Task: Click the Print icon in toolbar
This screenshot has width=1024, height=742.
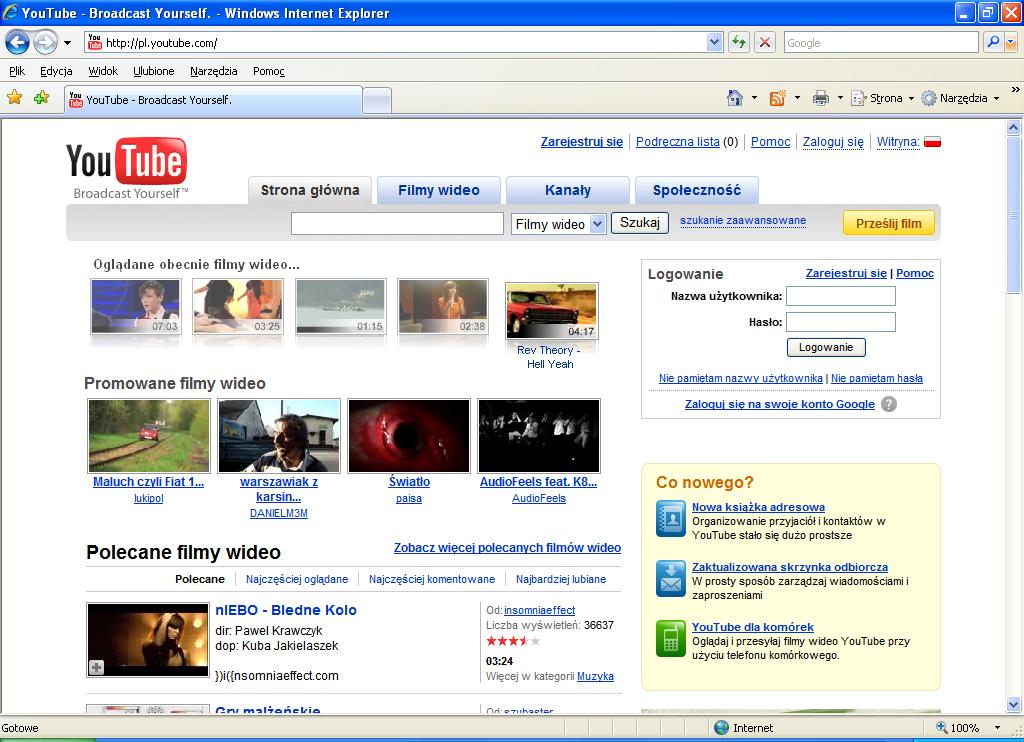Action: [821, 98]
